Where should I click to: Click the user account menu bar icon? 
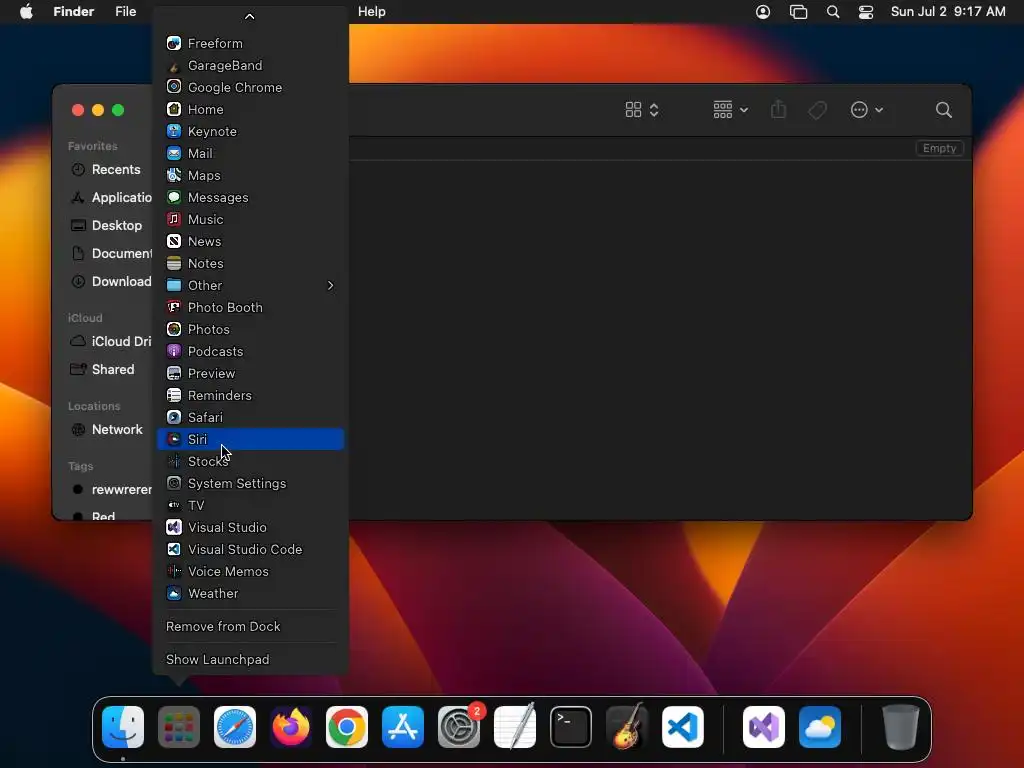click(x=763, y=12)
